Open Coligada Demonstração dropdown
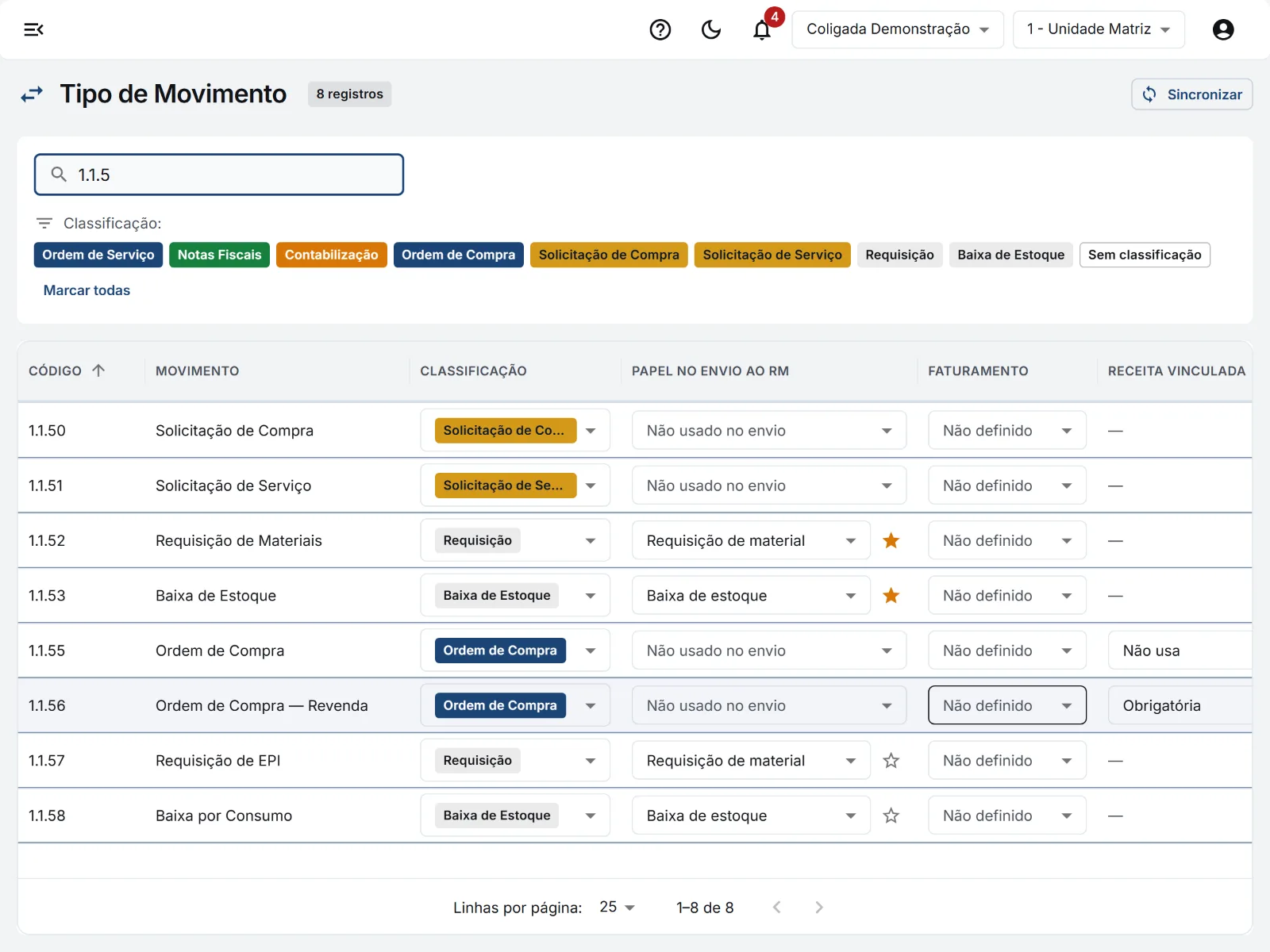Image resolution: width=1270 pixels, height=952 pixels. pos(898,29)
